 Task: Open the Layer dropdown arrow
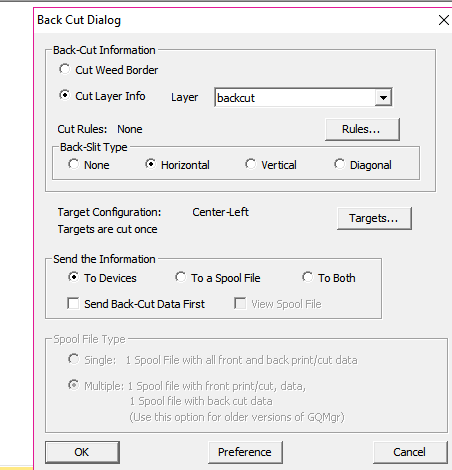(x=383, y=98)
